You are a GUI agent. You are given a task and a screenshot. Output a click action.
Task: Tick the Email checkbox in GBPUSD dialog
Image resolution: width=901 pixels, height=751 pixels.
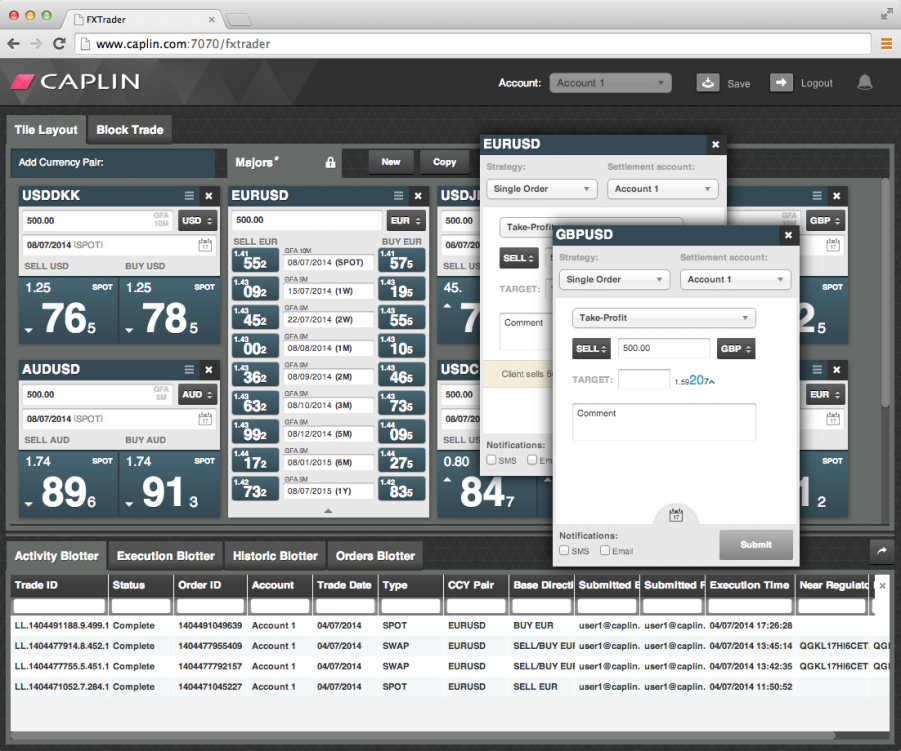pos(604,550)
